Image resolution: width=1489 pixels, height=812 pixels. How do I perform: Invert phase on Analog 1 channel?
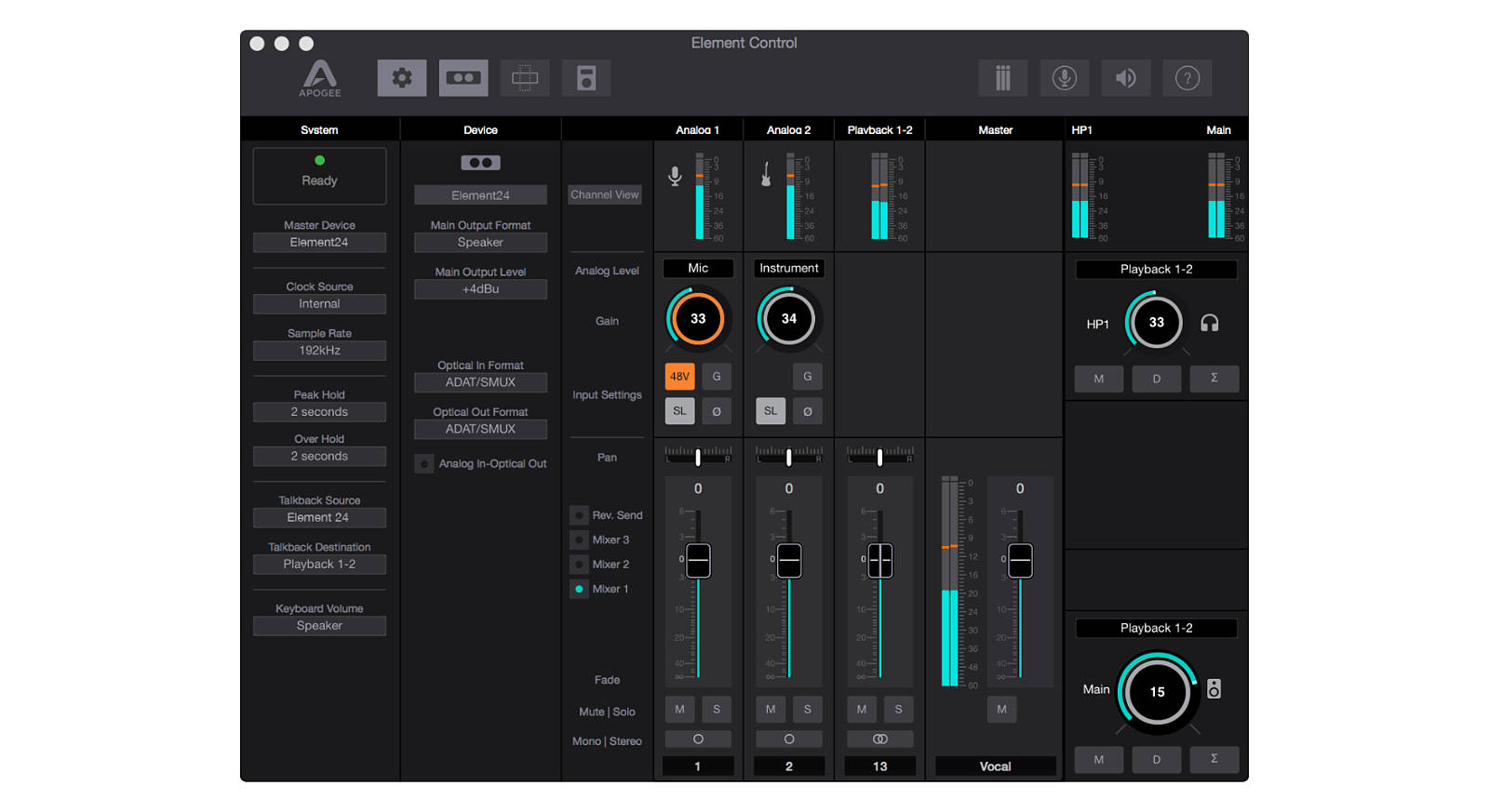click(x=717, y=411)
